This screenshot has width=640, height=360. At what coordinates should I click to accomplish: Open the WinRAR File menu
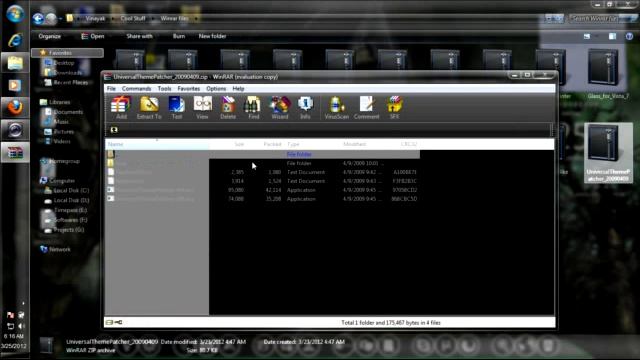click(x=111, y=89)
